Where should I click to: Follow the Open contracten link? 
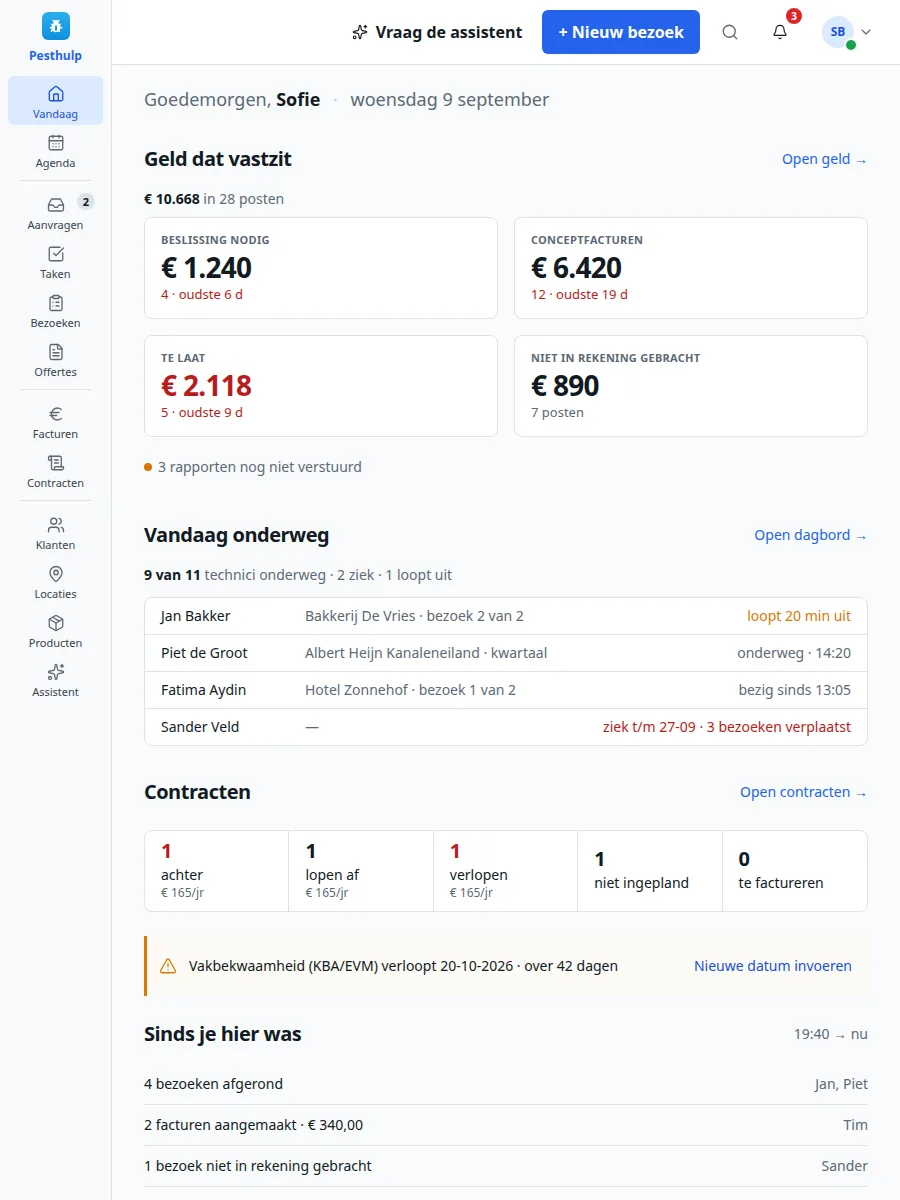coord(804,792)
